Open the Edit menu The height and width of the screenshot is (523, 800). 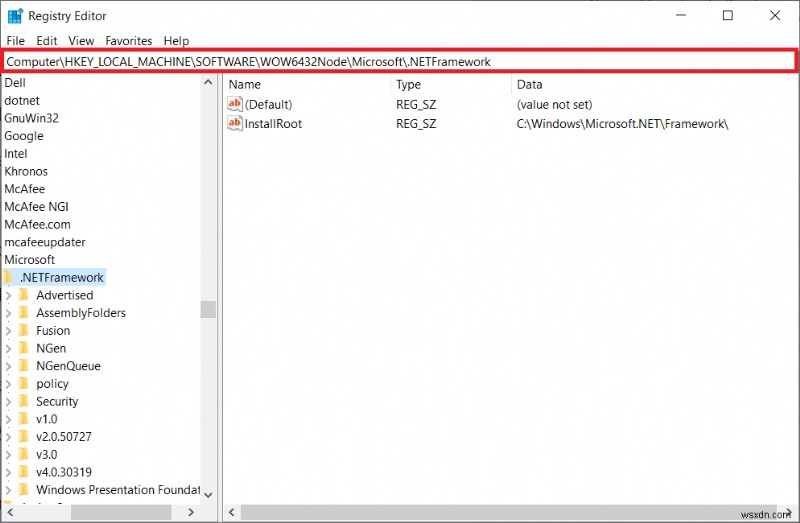pyautogui.click(x=46, y=41)
